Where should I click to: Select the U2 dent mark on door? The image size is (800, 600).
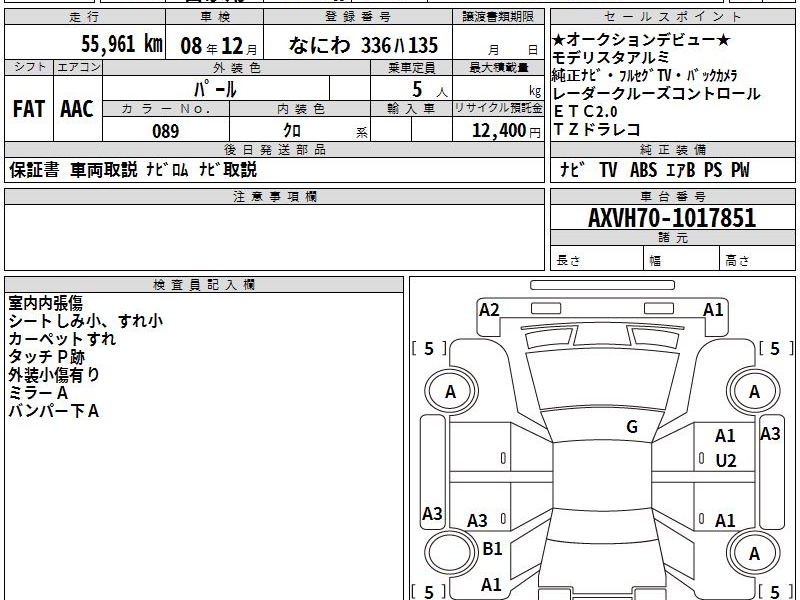pos(726,461)
